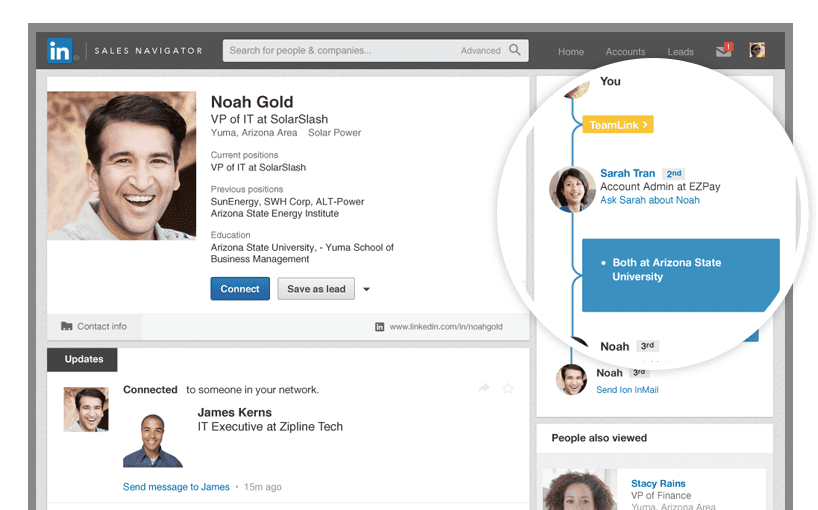Expand the TeamLink tag
The width and height of the screenshot is (818, 510).
618,125
